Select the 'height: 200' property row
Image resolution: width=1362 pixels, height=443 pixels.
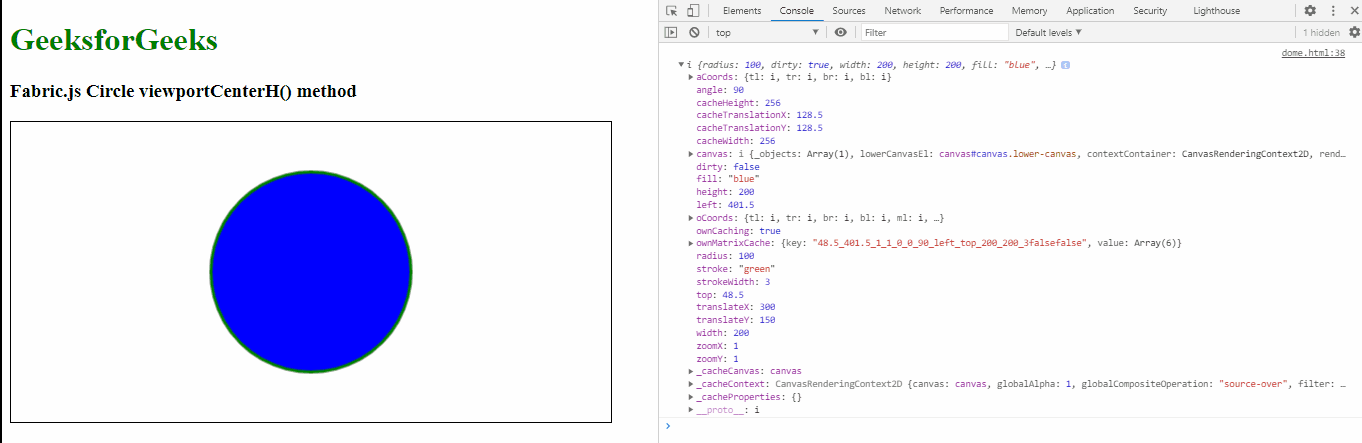pyautogui.click(x=725, y=192)
